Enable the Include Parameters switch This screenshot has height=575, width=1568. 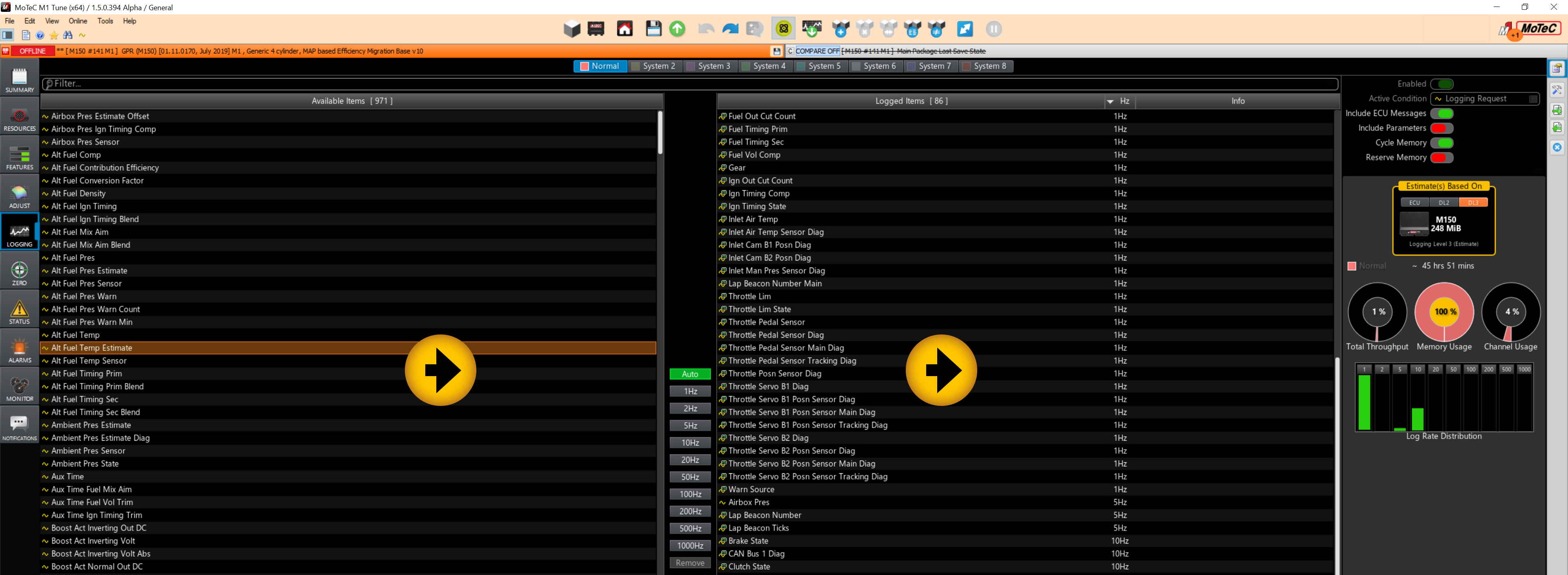coord(1441,128)
